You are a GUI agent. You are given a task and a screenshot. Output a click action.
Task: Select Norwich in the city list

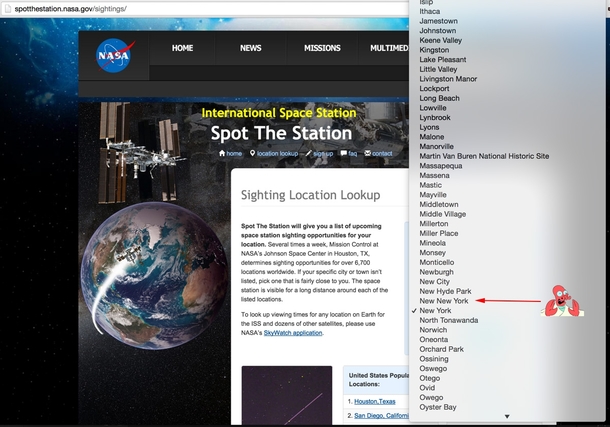(433, 330)
